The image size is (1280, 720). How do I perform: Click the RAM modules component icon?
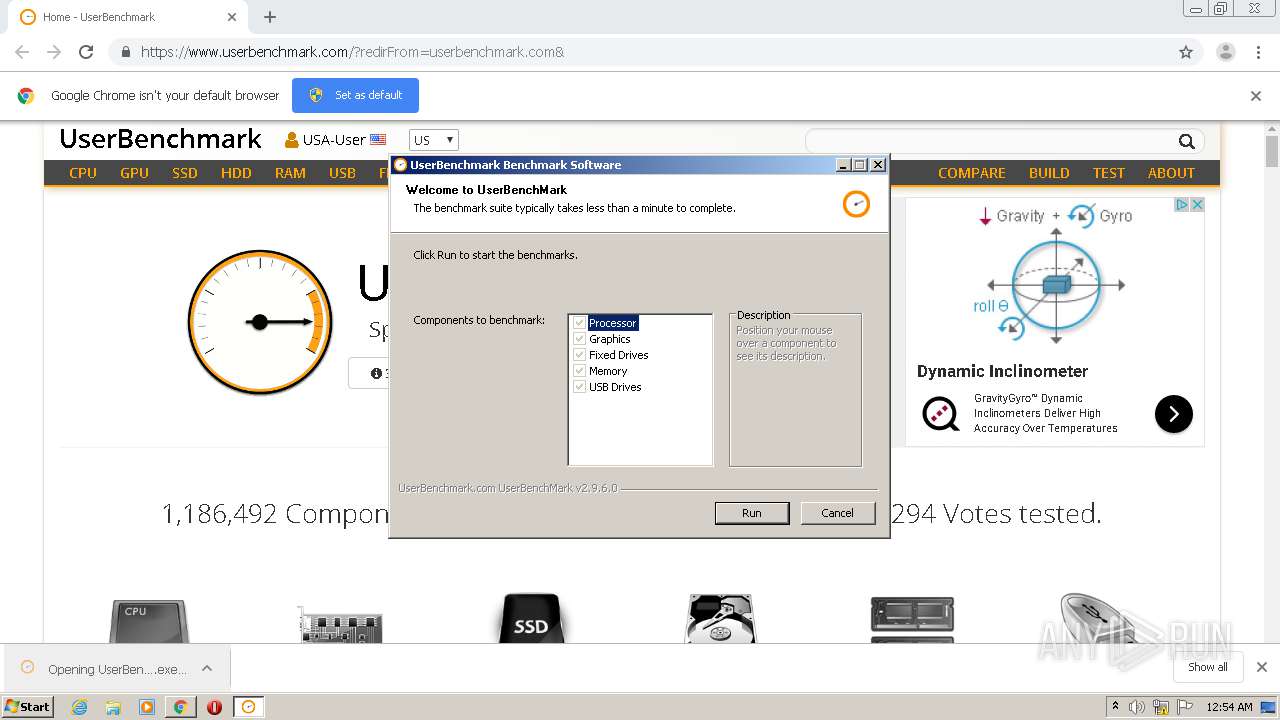coord(912,620)
